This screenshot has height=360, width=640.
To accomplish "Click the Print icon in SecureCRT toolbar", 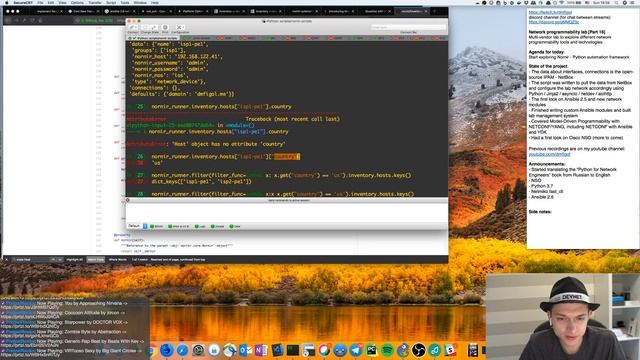I will click(x=165, y=27).
